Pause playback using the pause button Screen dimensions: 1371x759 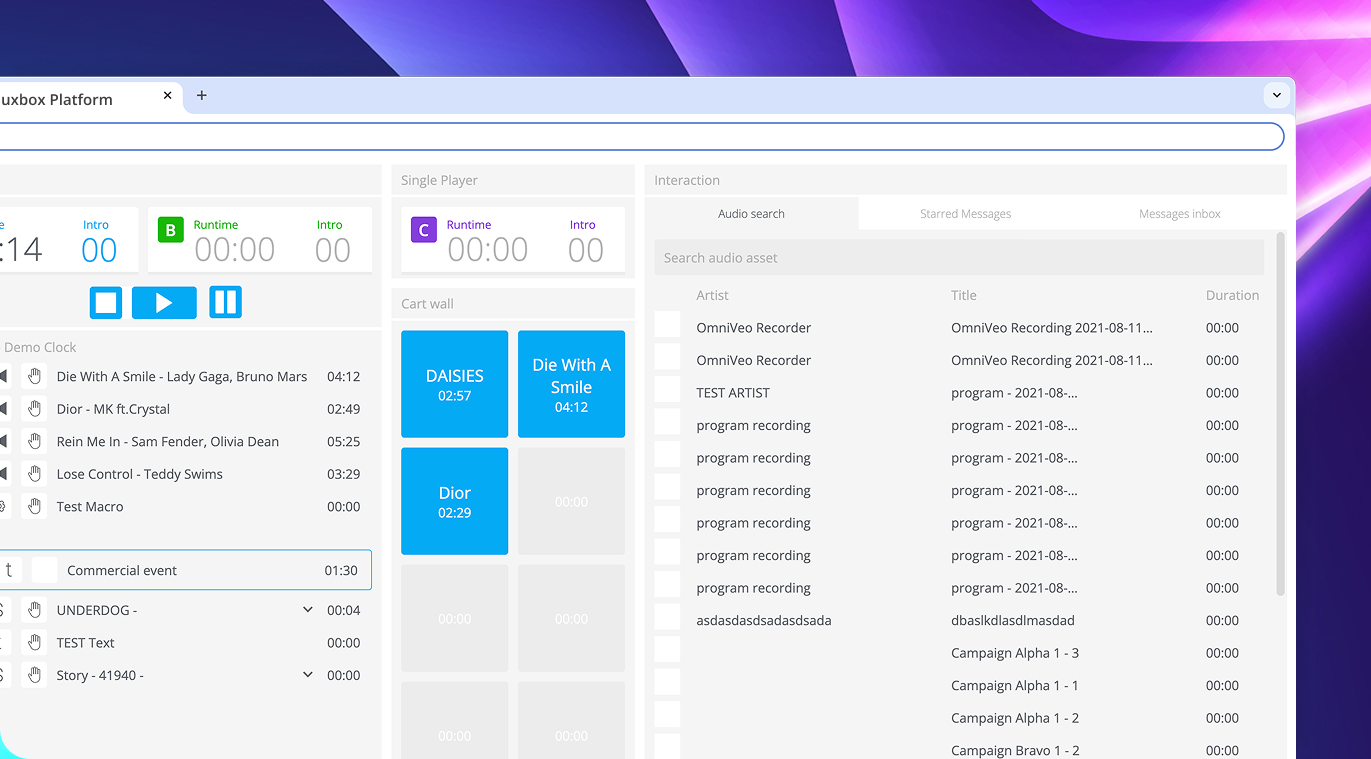pos(225,302)
